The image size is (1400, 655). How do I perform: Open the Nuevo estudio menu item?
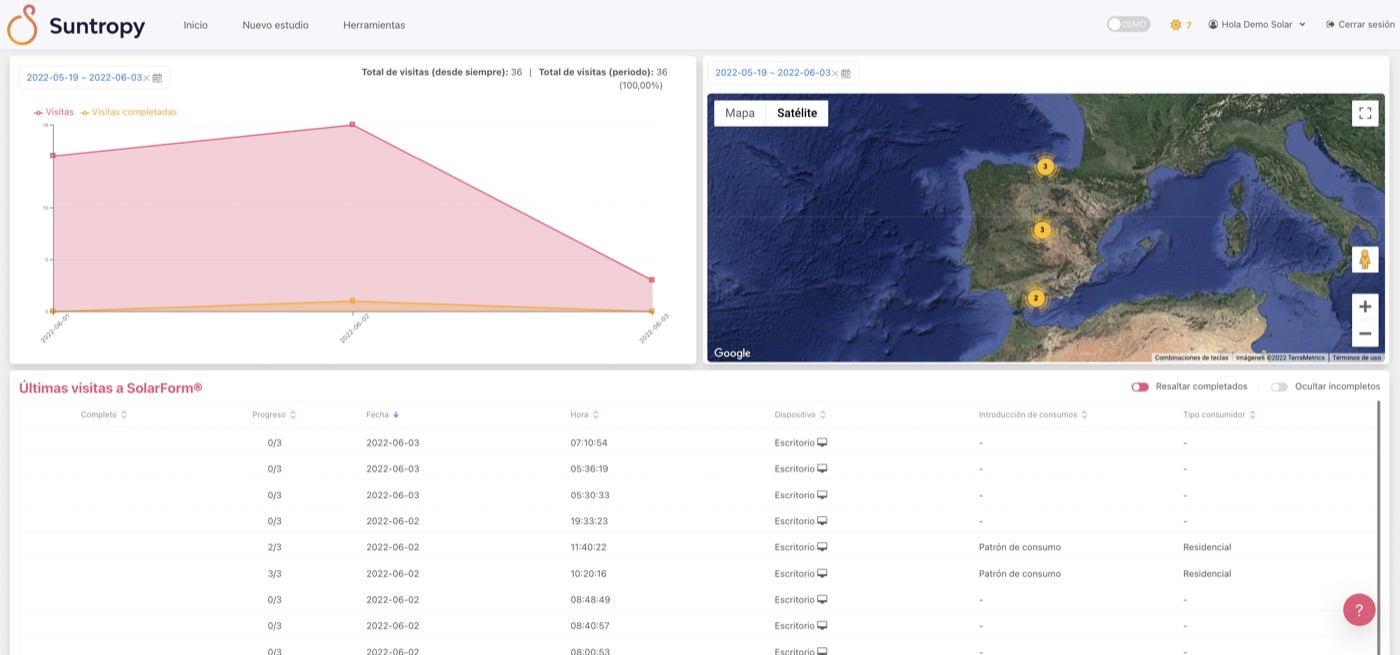click(275, 25)
